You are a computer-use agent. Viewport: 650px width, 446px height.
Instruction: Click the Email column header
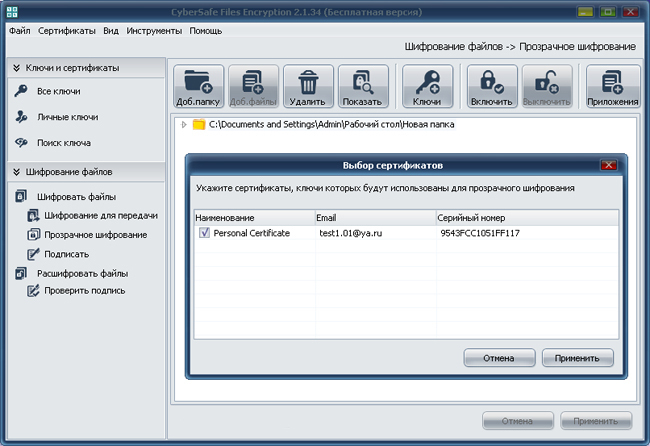tap(376, 218)
